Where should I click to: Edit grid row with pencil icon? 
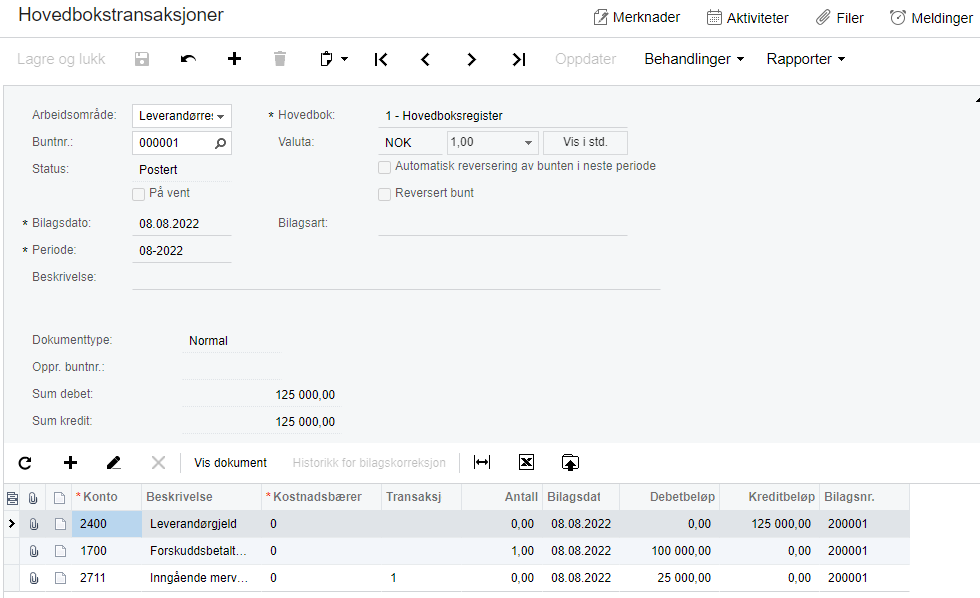114,462
